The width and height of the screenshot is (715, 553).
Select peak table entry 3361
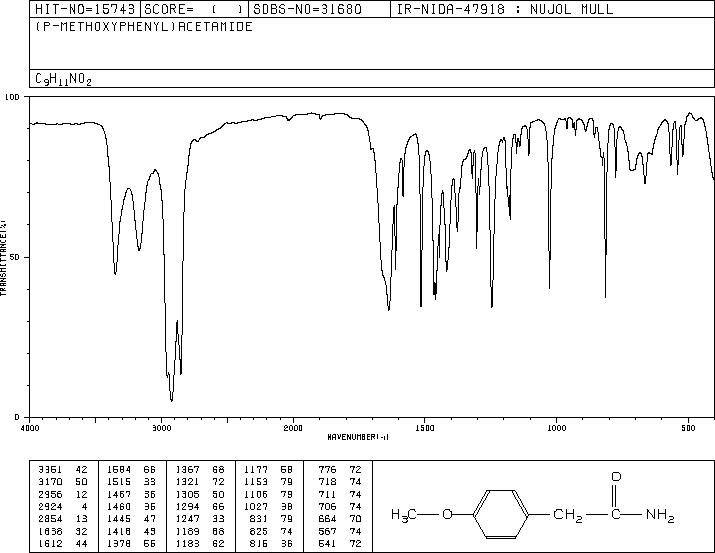pyautogui.click(x=51, y=470)
